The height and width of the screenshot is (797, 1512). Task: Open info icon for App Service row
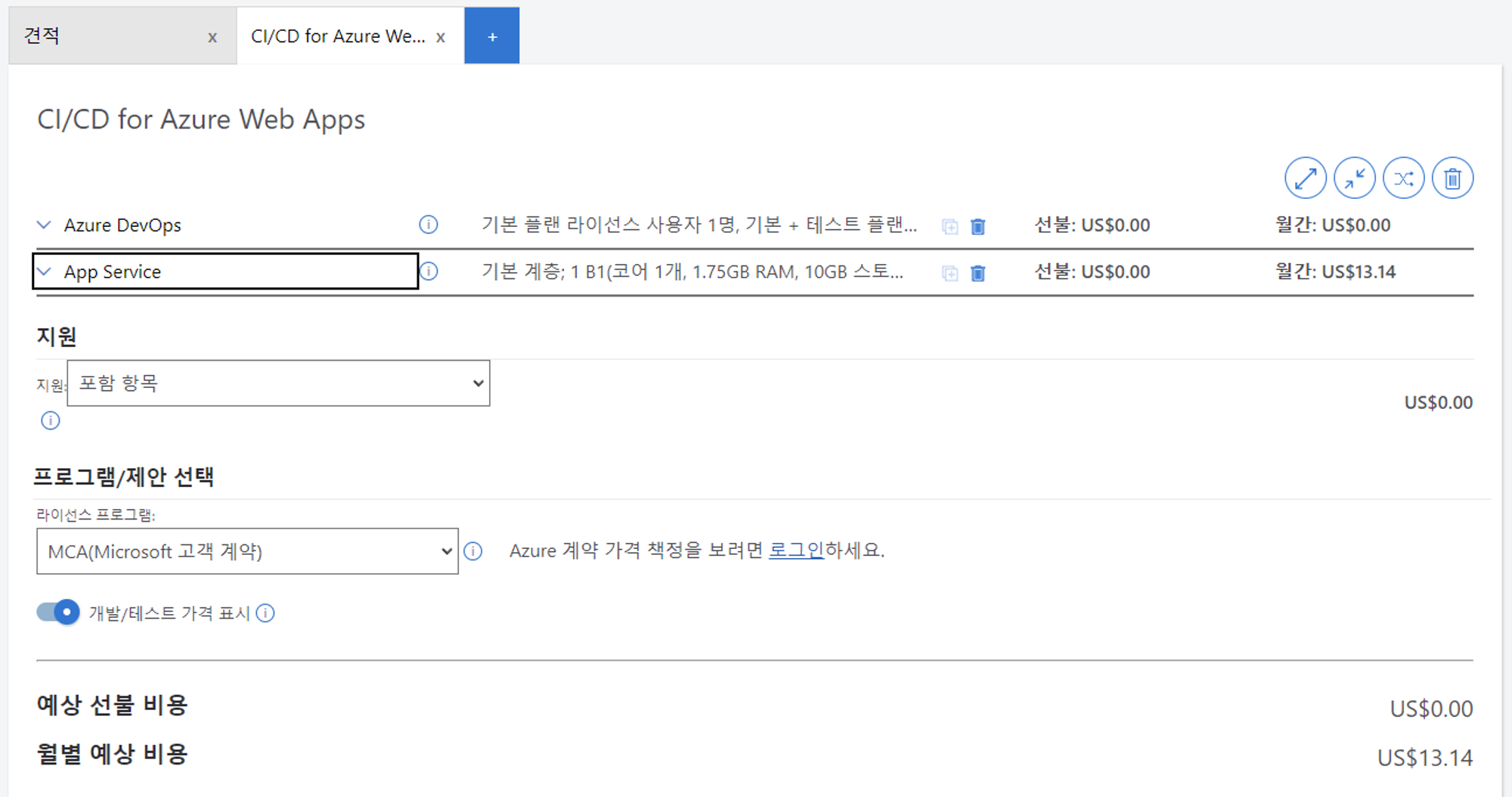[429, 271]
